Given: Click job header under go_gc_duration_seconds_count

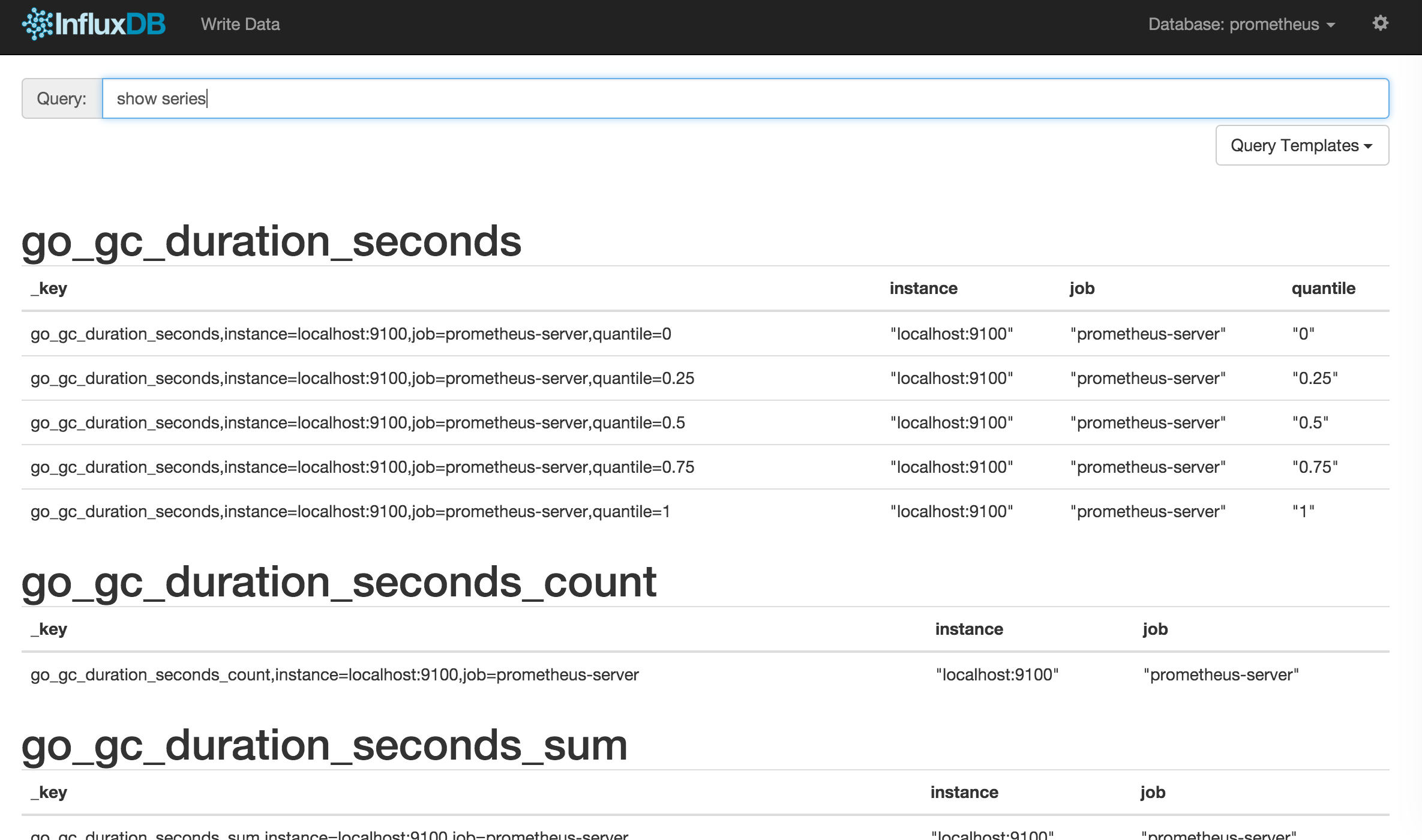Looking at the screenshot, I should pyautogui.click(x=1155, y=629).
